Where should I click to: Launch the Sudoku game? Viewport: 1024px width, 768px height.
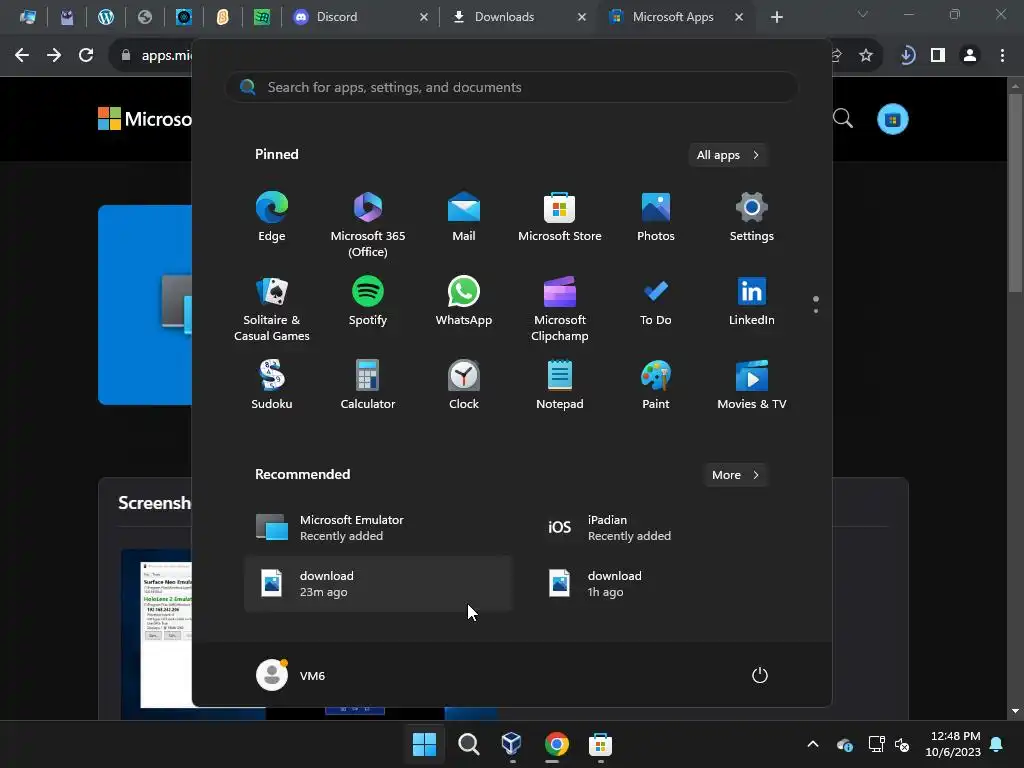pos(272,385)
